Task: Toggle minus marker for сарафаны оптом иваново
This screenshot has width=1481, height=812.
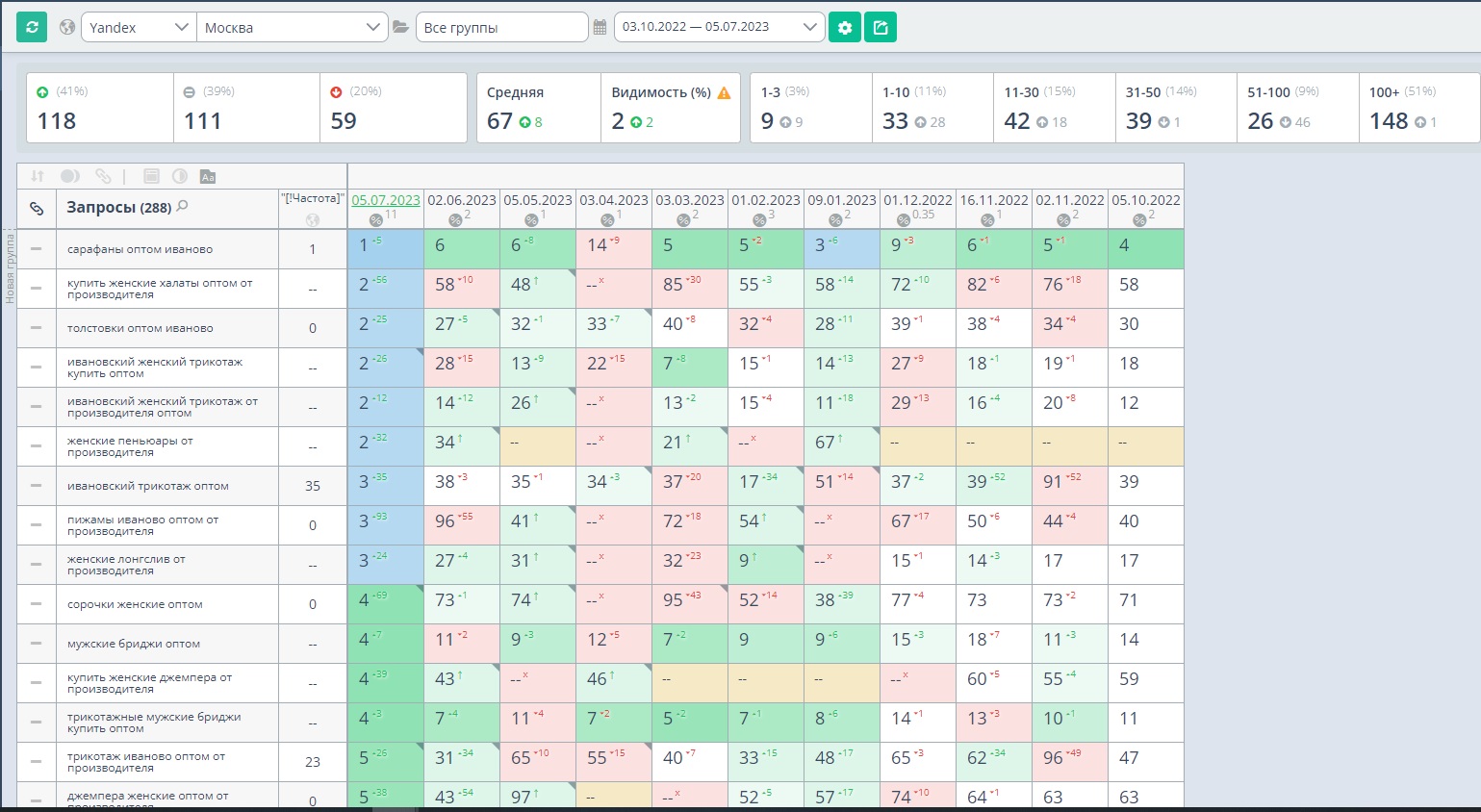Action: point(36,249)
